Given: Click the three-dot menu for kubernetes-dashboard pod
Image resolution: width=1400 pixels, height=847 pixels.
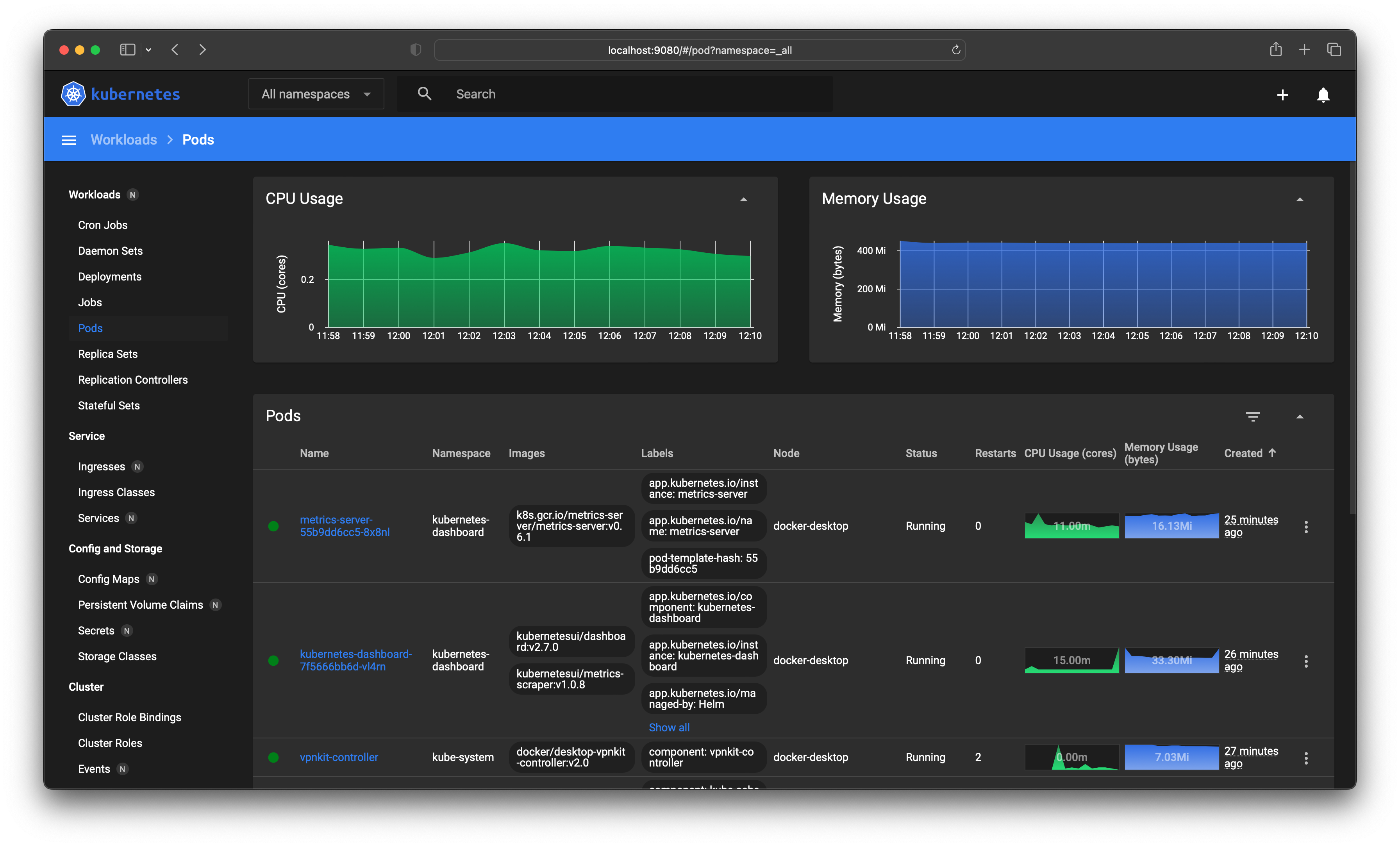Looking at the screenshot, I should point(1308,660).
